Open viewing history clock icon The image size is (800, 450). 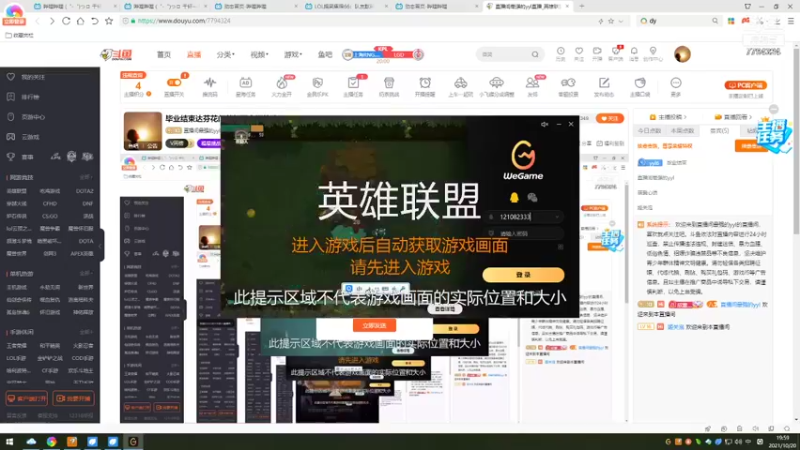pos(560,53)
